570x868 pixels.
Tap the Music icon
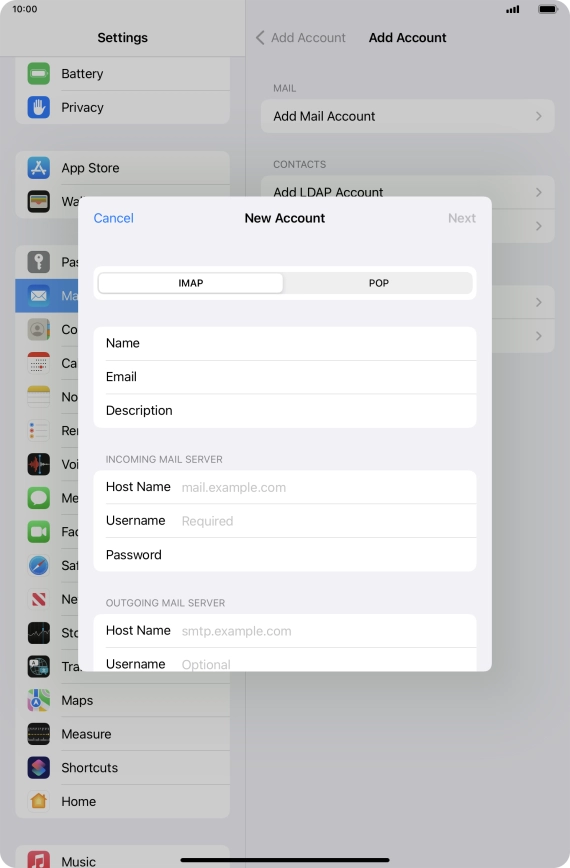[x=39, y=861]
